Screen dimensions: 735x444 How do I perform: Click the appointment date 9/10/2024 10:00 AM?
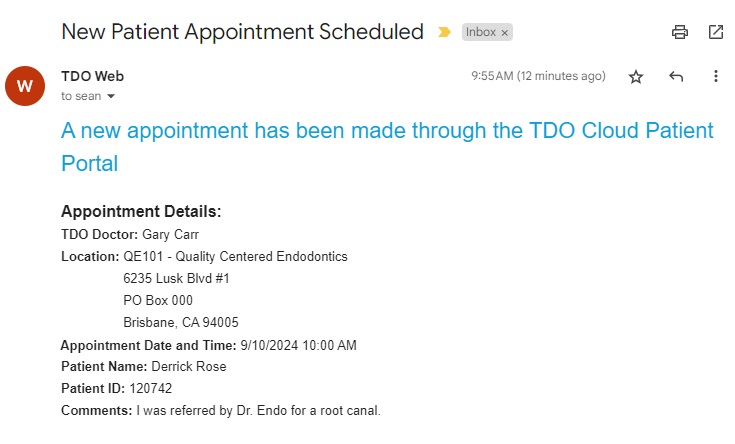click(x=298, y=345)
